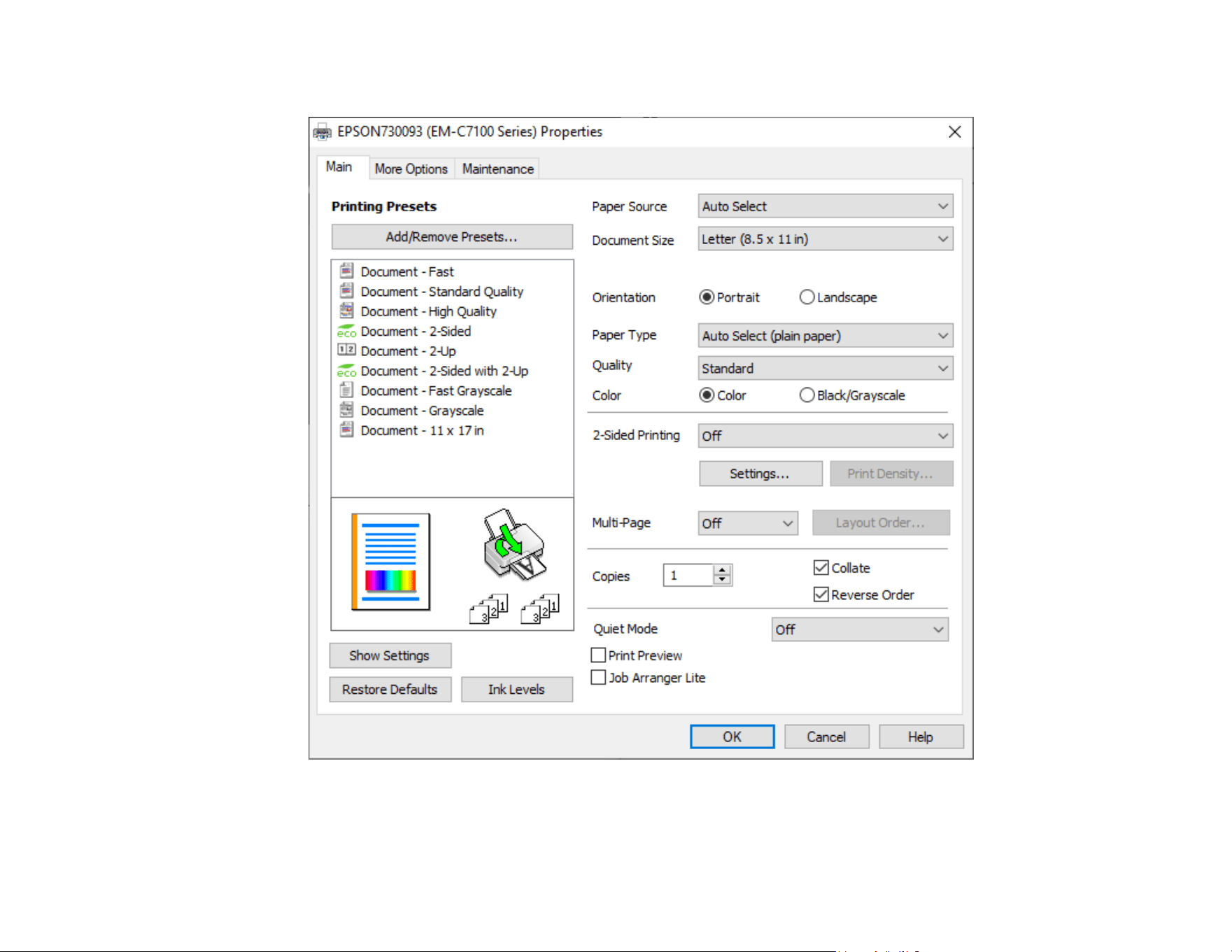Toggle the Collate checkbox
Viewport: 1232px width, 952px height.
[x=821, y=567]
